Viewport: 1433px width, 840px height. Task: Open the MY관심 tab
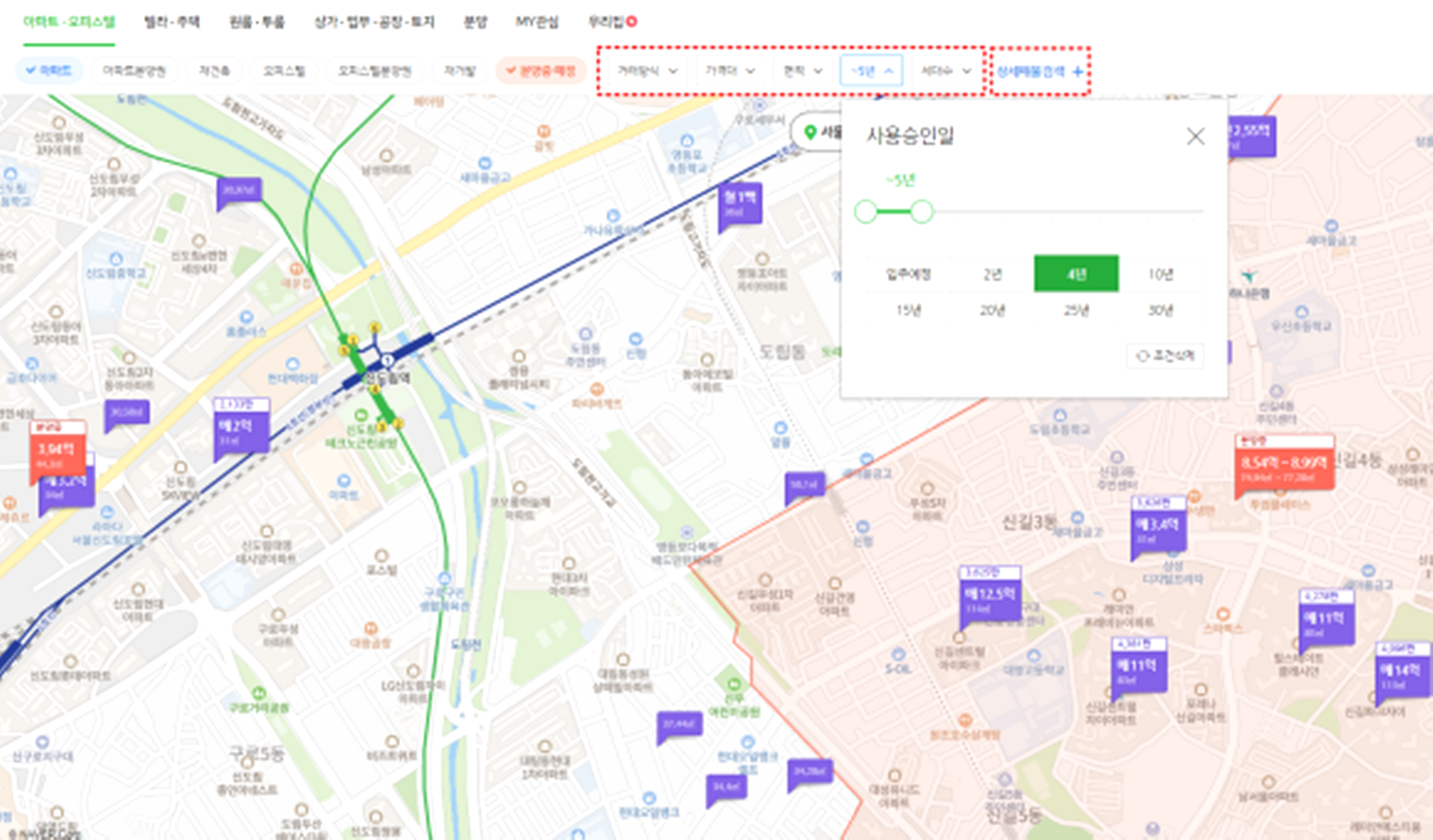[537, 22]
